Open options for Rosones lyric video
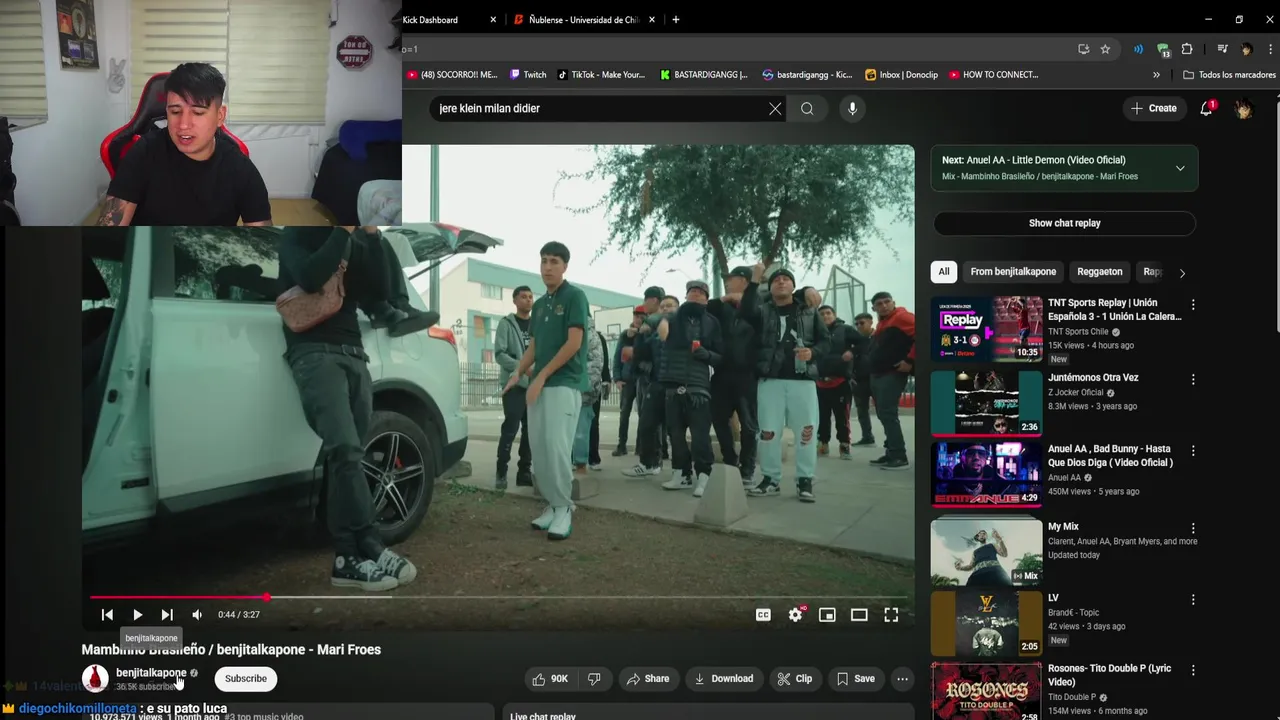Image resolution: width=1280 pixels, height=720 pixels. coord(1193,670)
